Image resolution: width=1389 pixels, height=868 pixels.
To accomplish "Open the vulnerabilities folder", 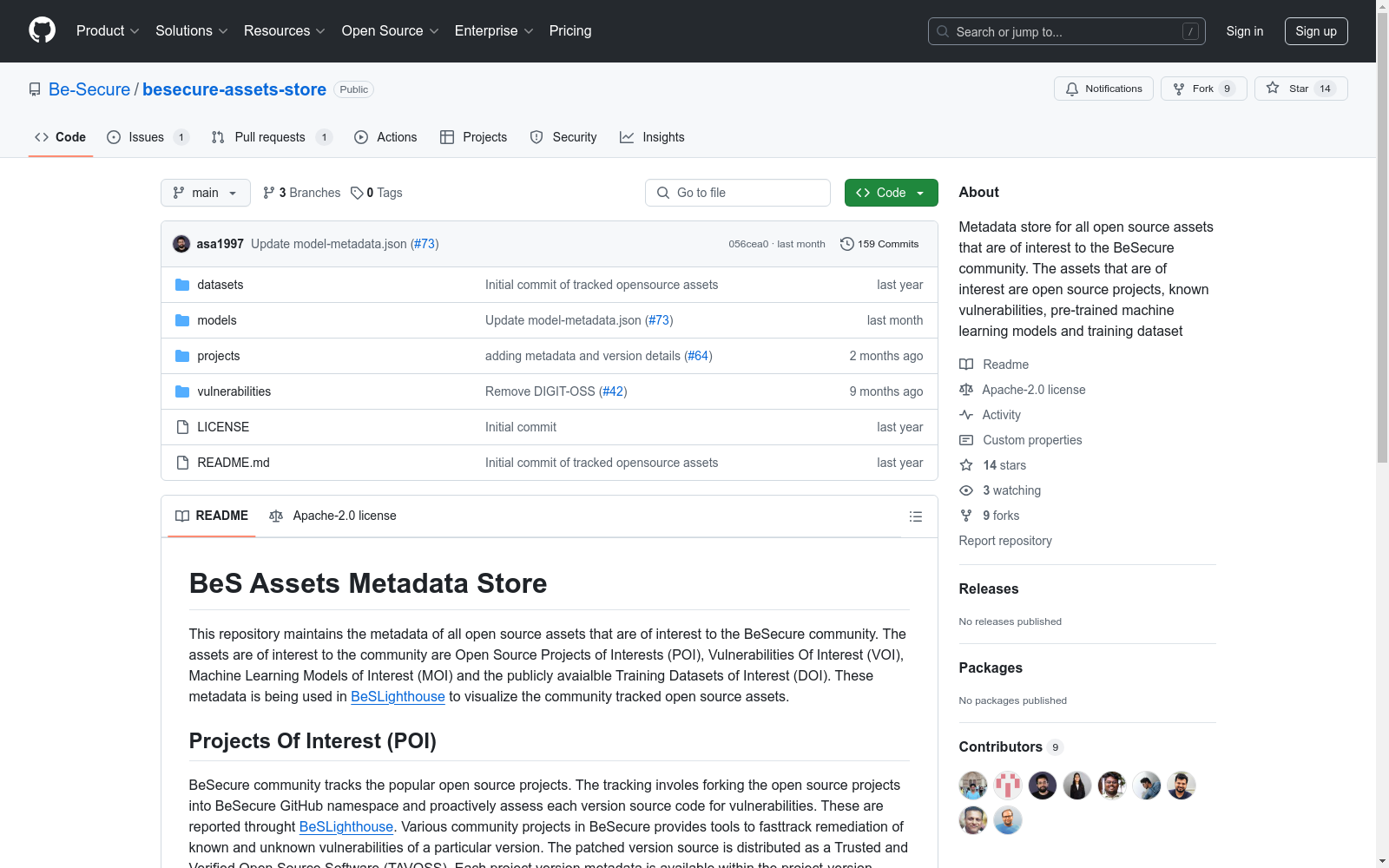I will pyautogui.click(x=234, y=391).
